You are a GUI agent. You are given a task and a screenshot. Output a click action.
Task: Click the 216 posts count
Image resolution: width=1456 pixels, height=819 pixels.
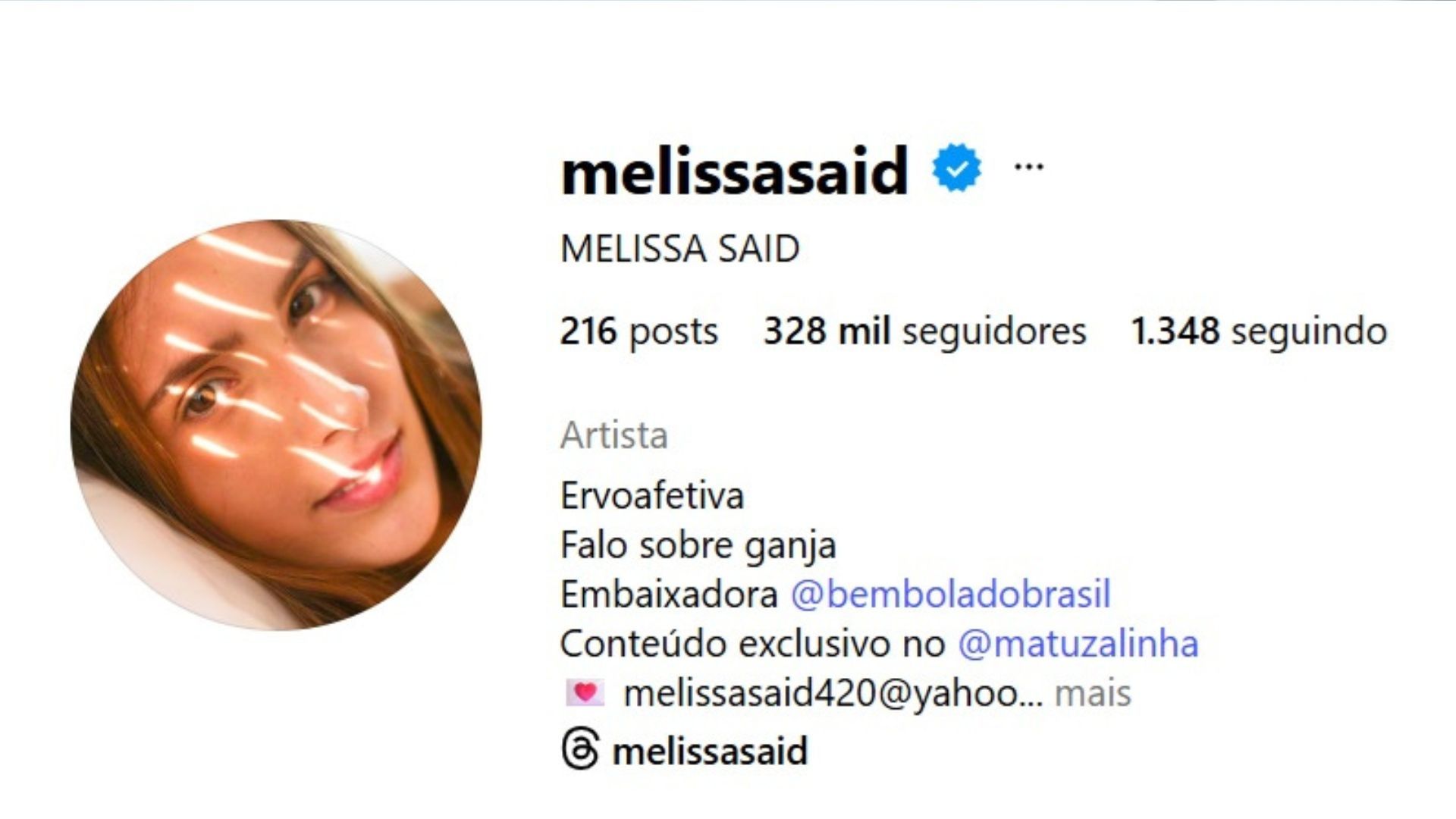coord(639,331)
